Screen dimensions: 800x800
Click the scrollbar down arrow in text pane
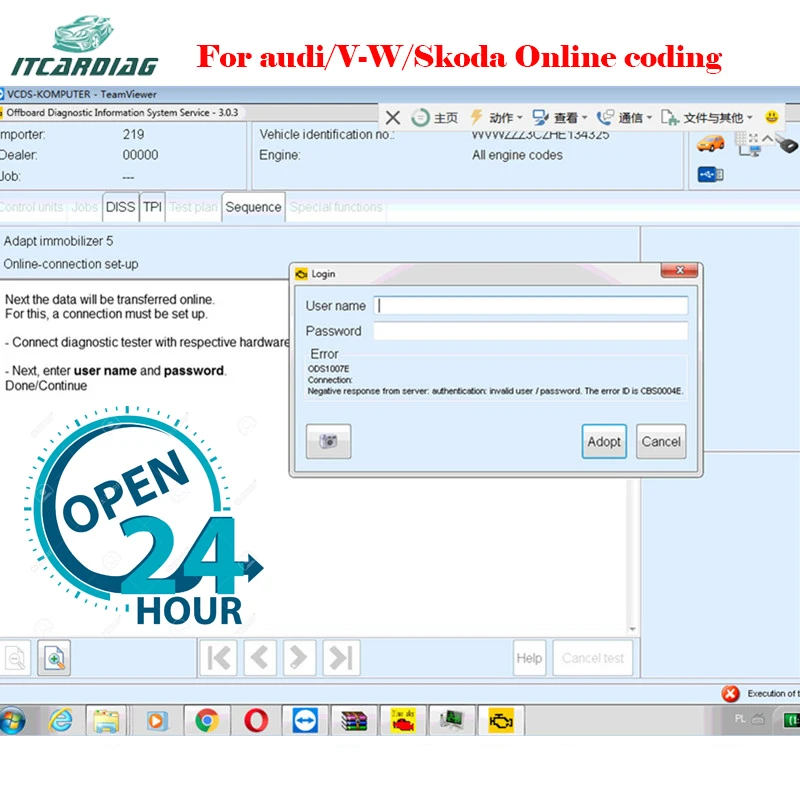tap(633, 630)
